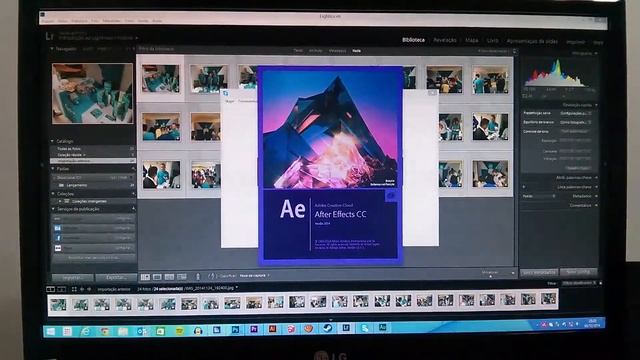Open Illustrator icon on the taskbar
Image resolution: width=640 pixels, height=360 pixels.
(x=272, y=329)
